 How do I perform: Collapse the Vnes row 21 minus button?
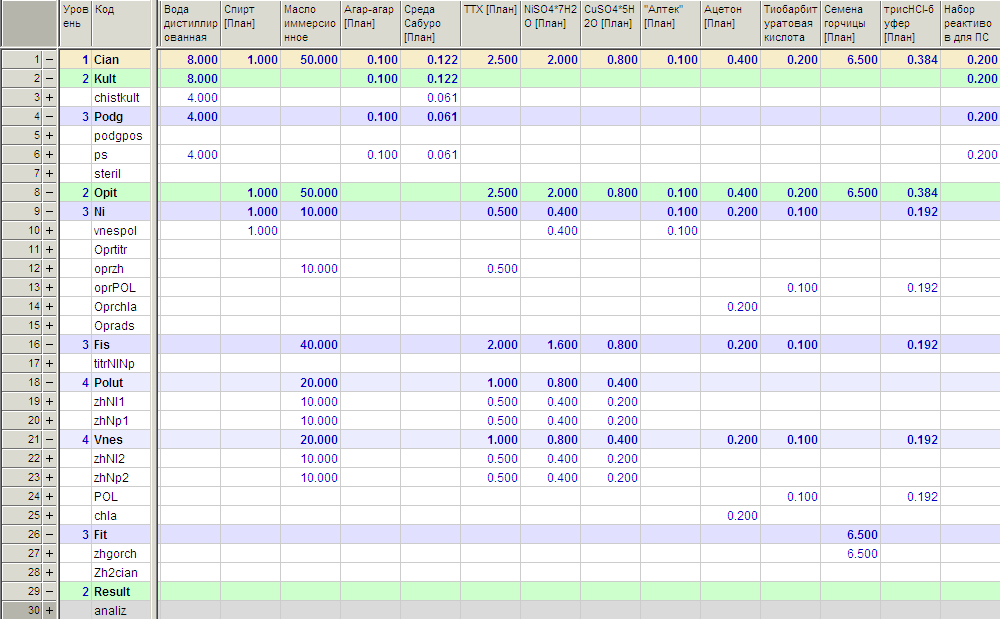point(50,439)
